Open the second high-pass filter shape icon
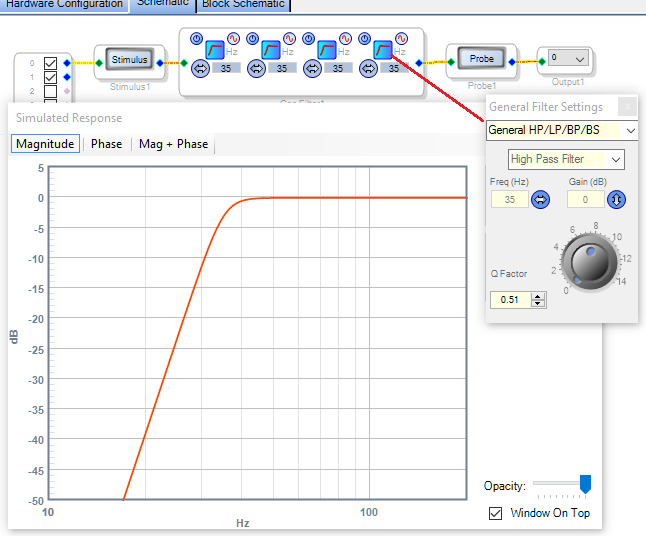This screenshot has height=536, width=646. [x=271, y=50]
